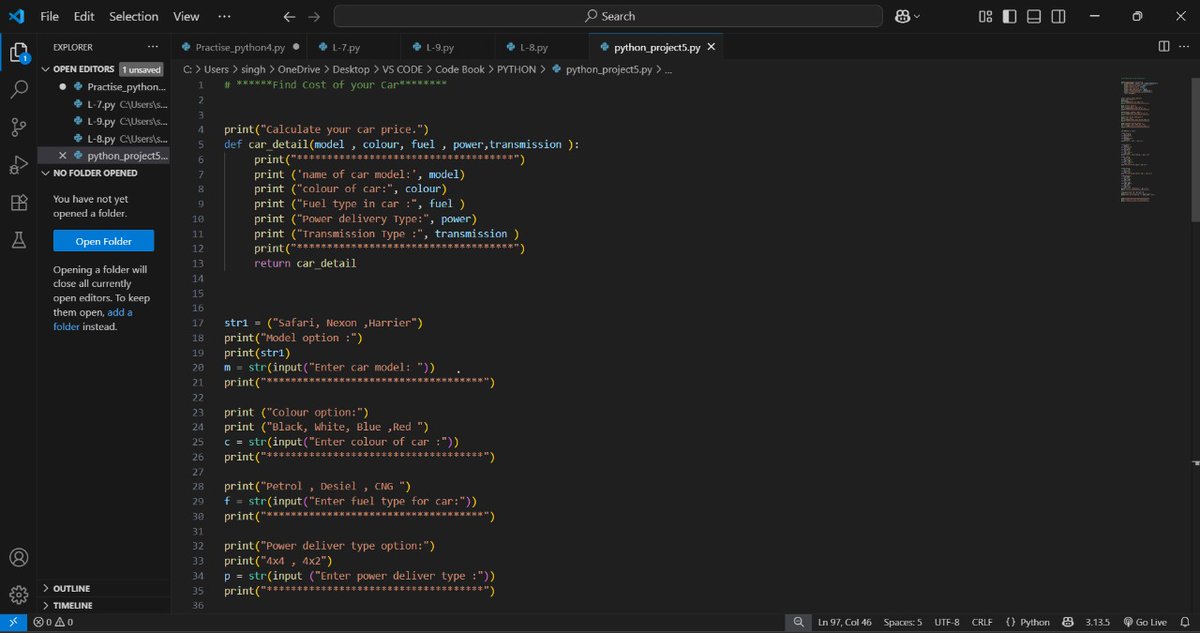
Task: Close the python_project5.py tab
Action: coord(711,47)
